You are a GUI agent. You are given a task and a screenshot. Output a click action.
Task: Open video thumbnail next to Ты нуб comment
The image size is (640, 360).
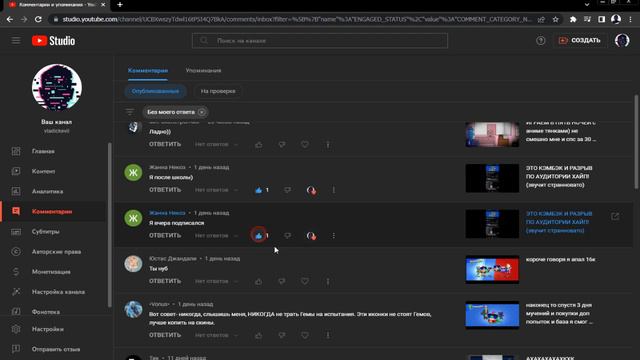[x=492, y=269]
